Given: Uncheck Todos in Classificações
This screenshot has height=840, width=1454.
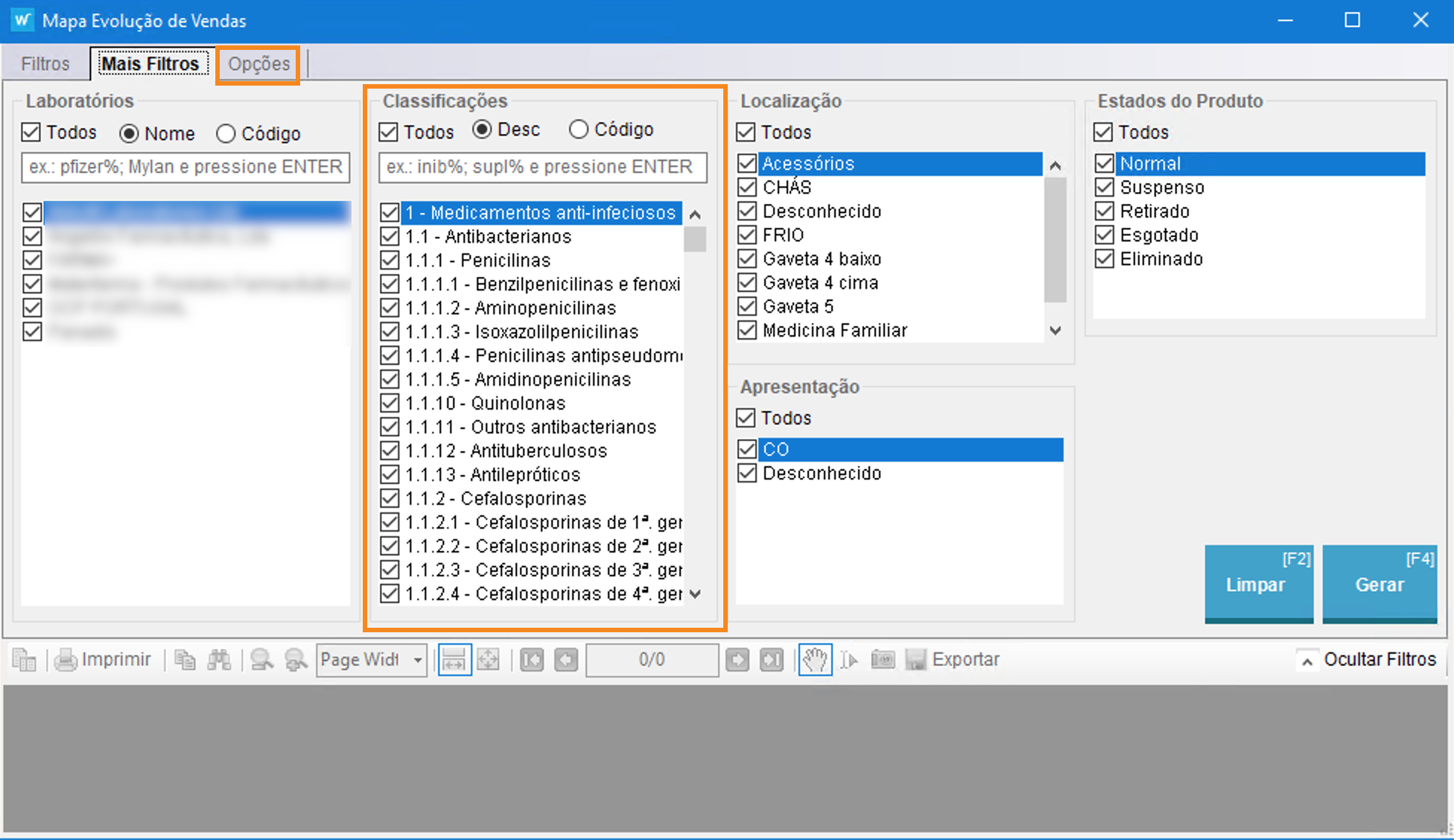Looking at the screenshot, I should [389, 133].
